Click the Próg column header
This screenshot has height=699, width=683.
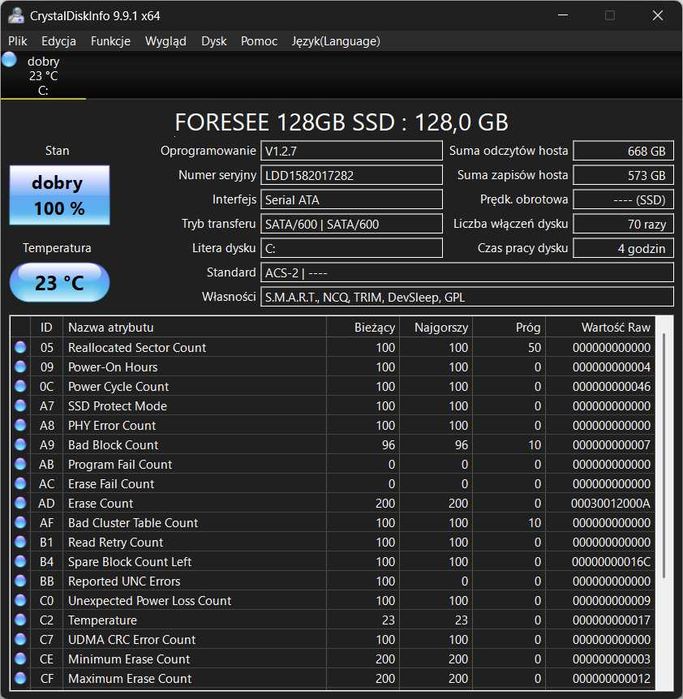509,328
